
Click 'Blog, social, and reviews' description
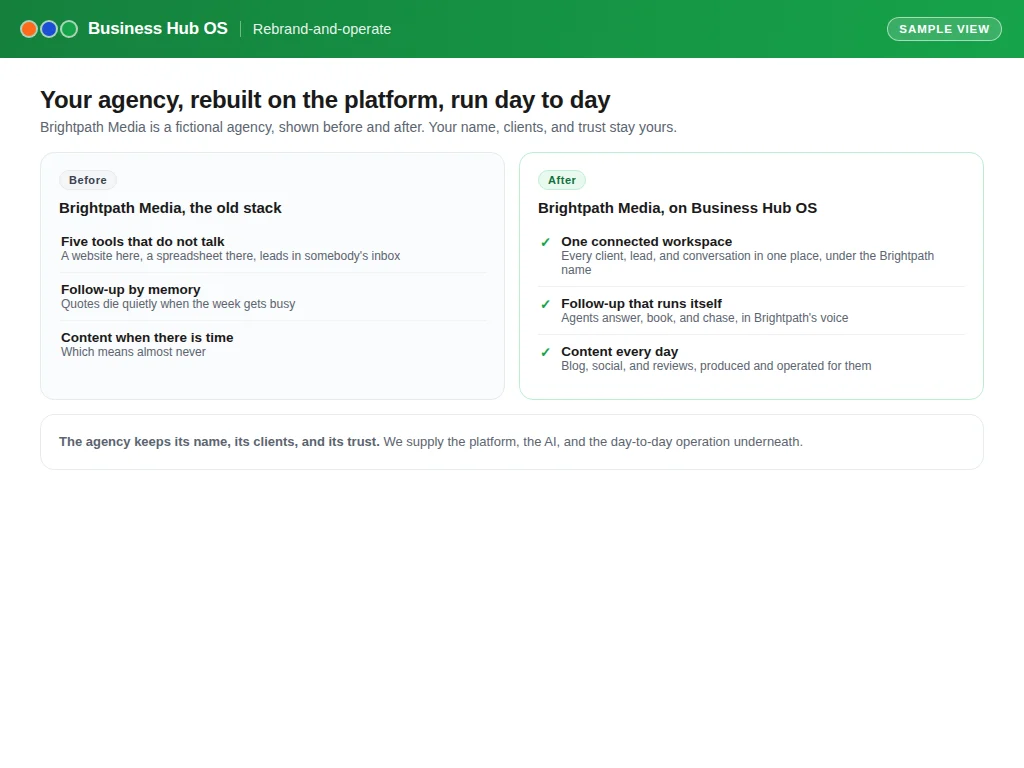[716, 366]
